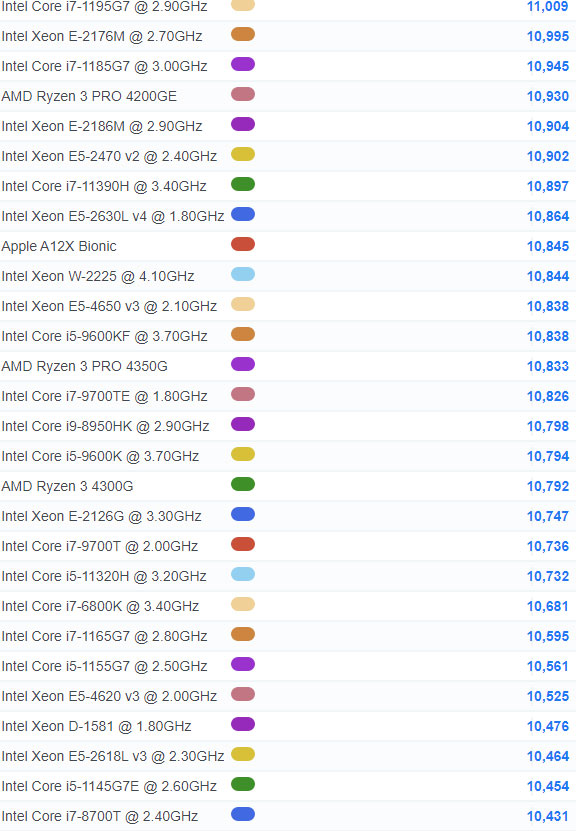Click the purple swatch beside Ryzen 3 PRO 4350G
This screenshot has height=831, width=576.
point(243,365)
